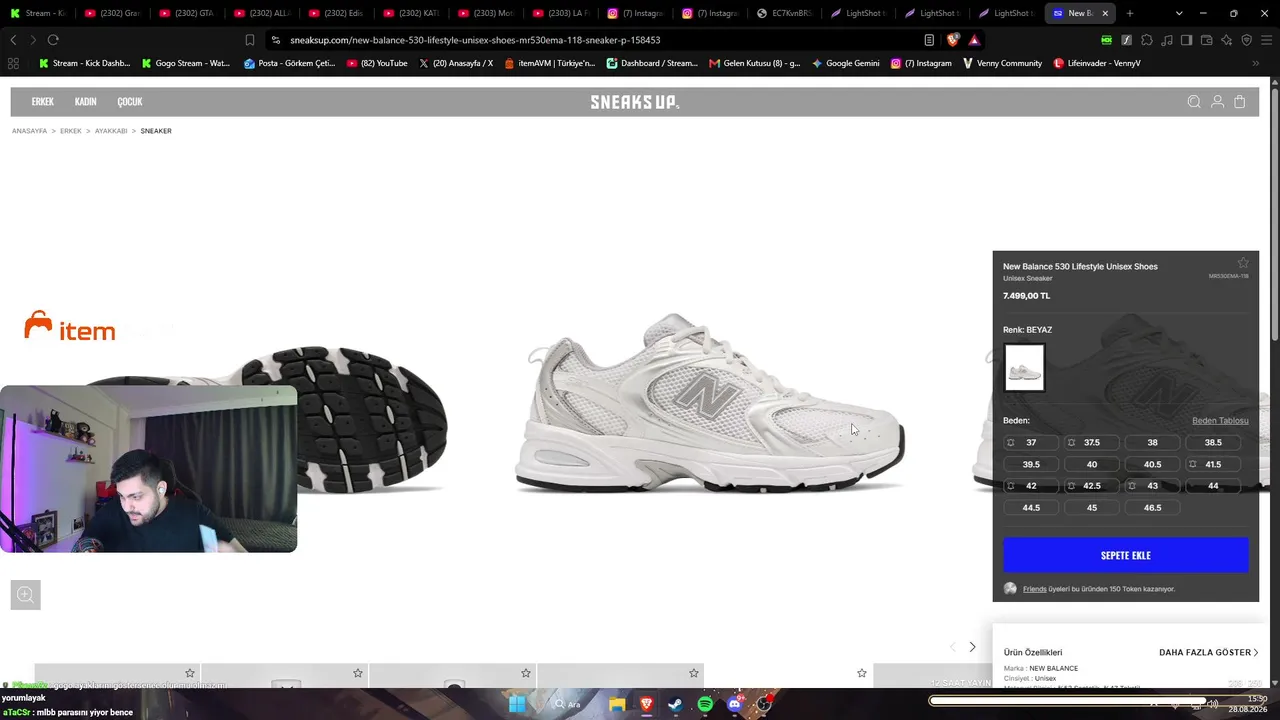
Task: Add product to favorites with star icon
Action: tap(1243, 263)
